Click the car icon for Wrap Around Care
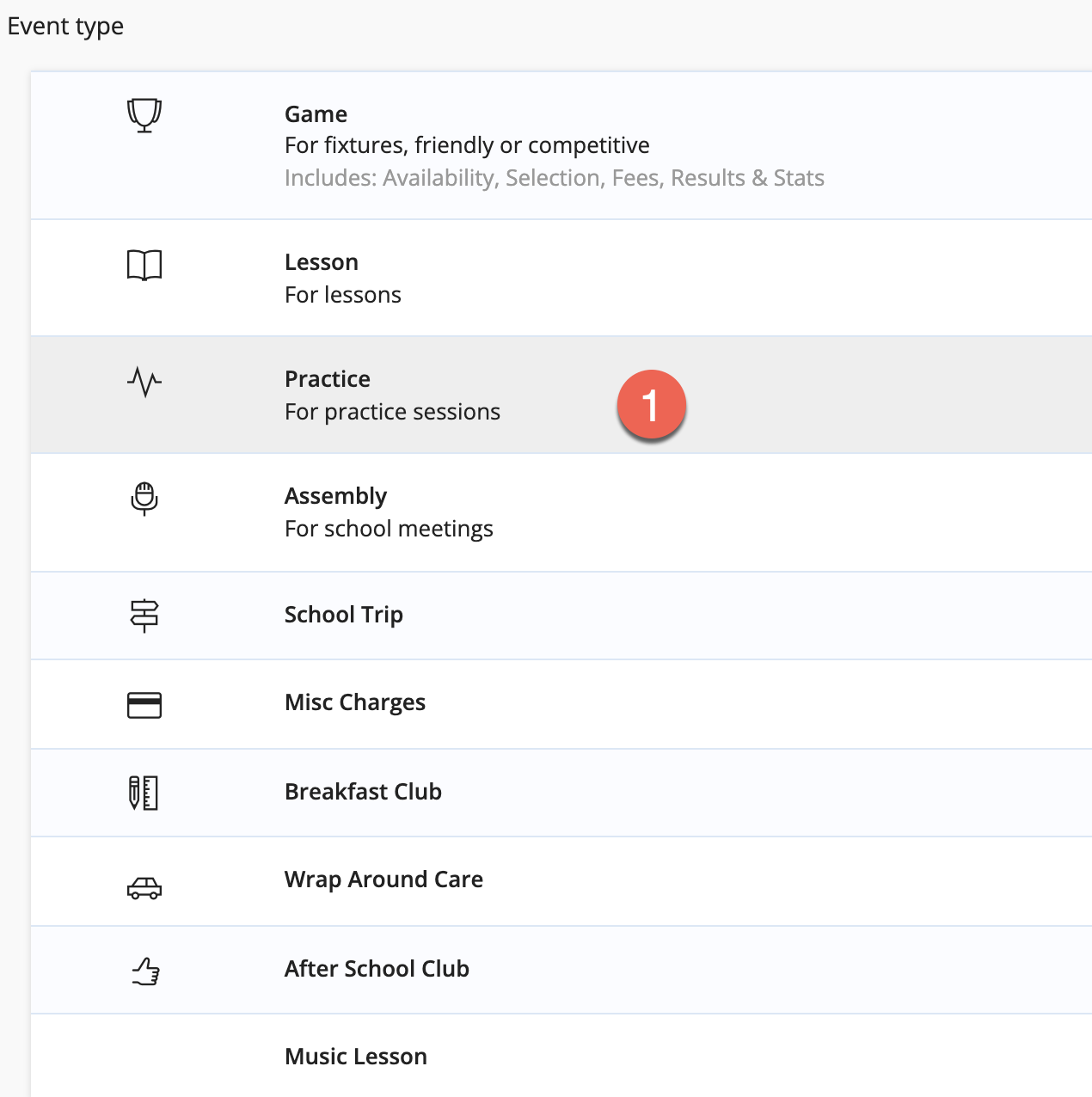Screen dimensions: 1092x1097 [x=144, y=887]
